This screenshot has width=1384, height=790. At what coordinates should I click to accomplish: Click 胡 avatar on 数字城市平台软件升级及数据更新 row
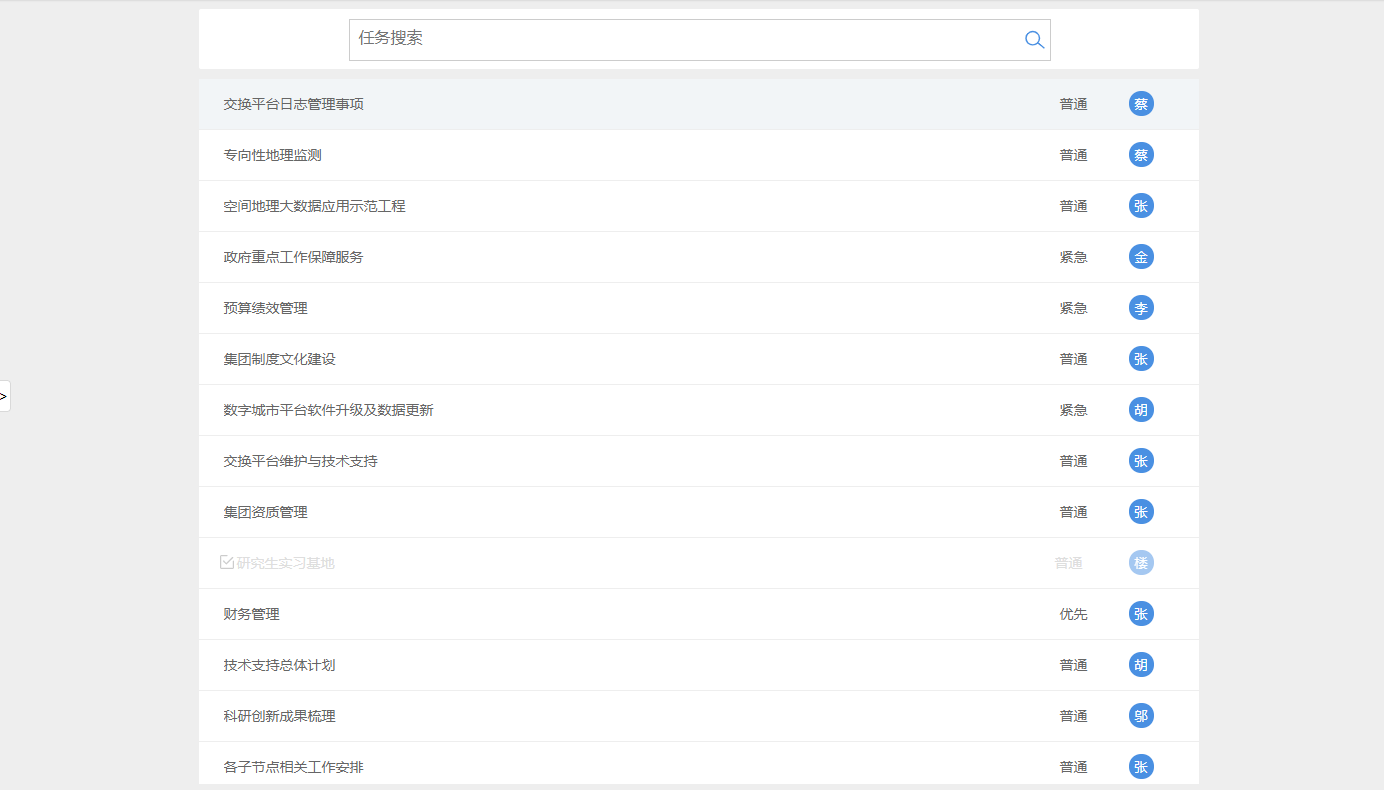pyautogui.click(x=1141, y=410)
